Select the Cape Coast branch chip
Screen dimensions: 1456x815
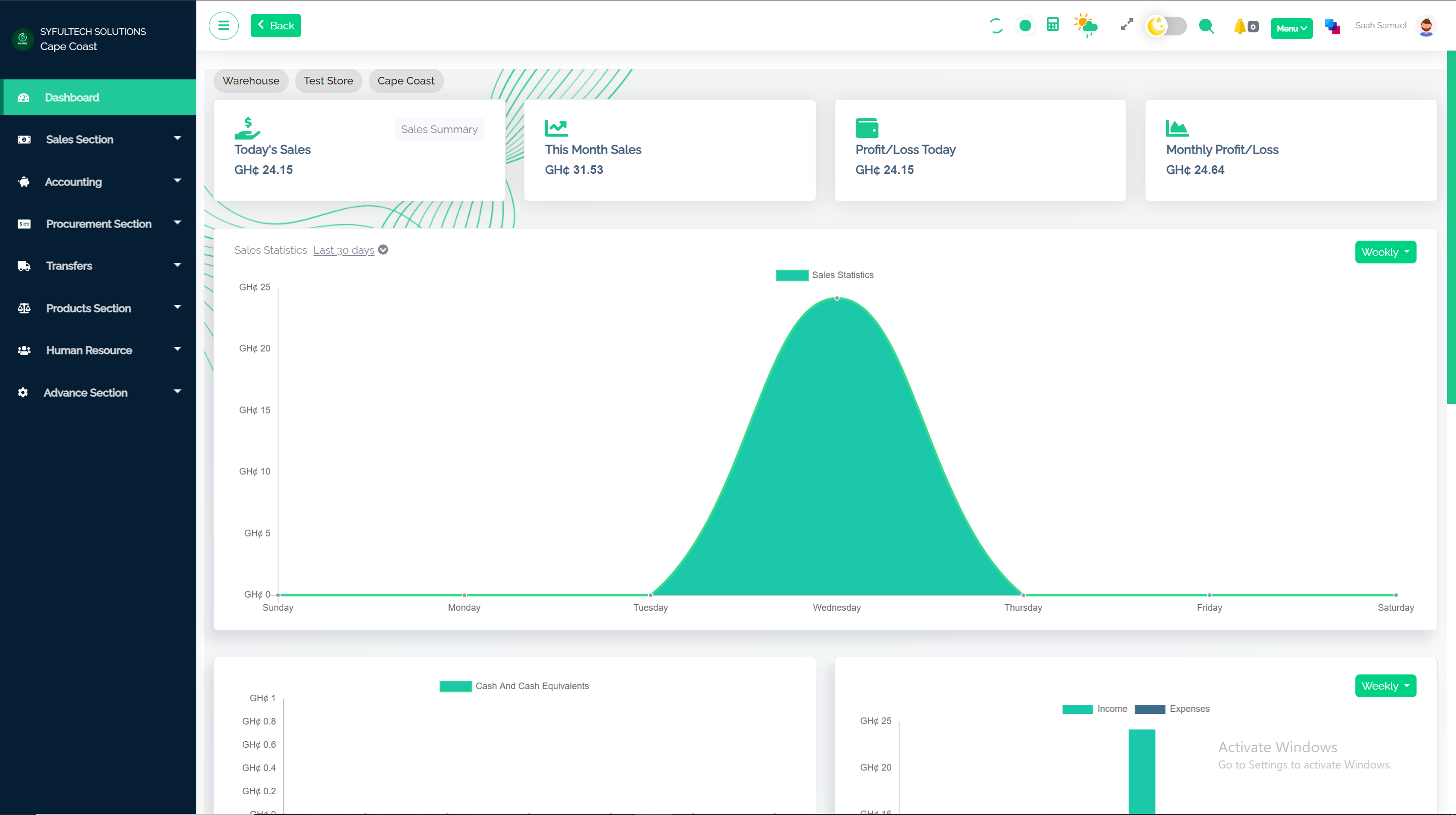406,81
